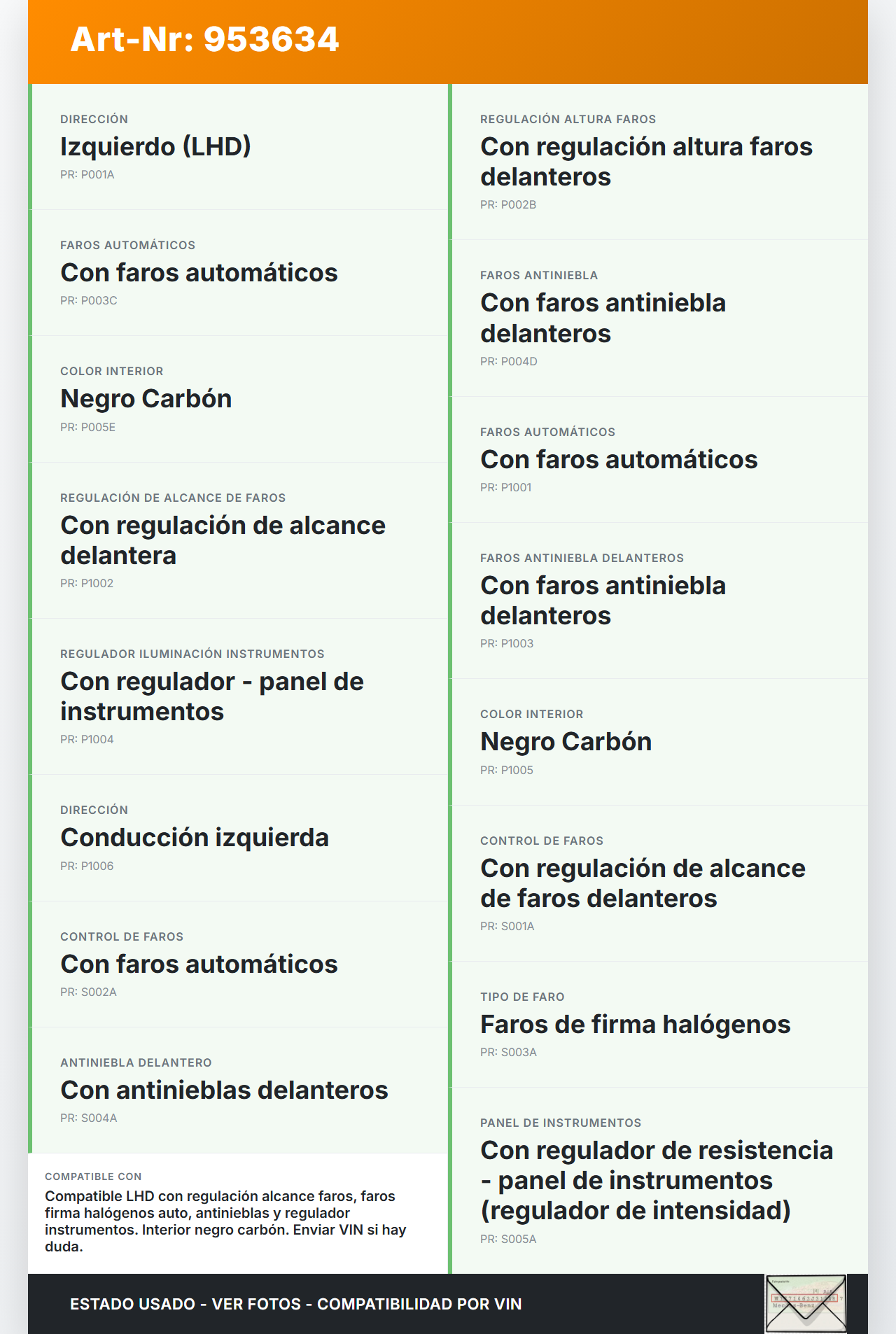Click the PR: P005E code text
The height and width of the screenshot is (1334, 896).
pos(88,428)
